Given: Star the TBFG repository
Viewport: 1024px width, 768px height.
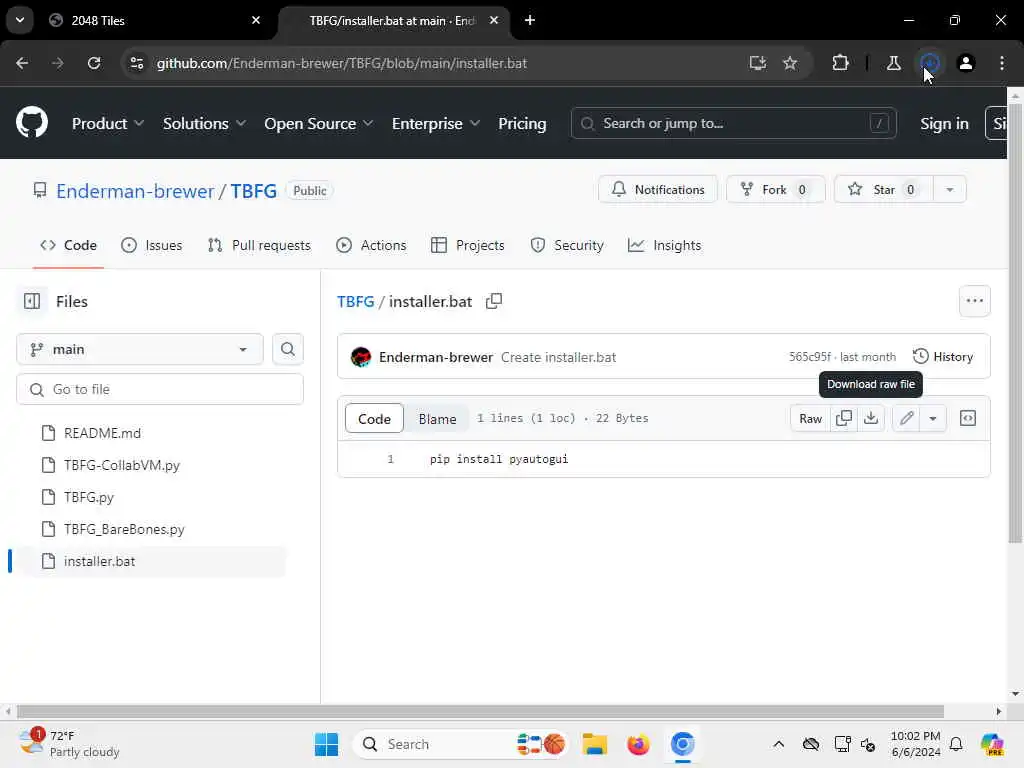Looking at the screenshot, I should click(x=884, y=189).
